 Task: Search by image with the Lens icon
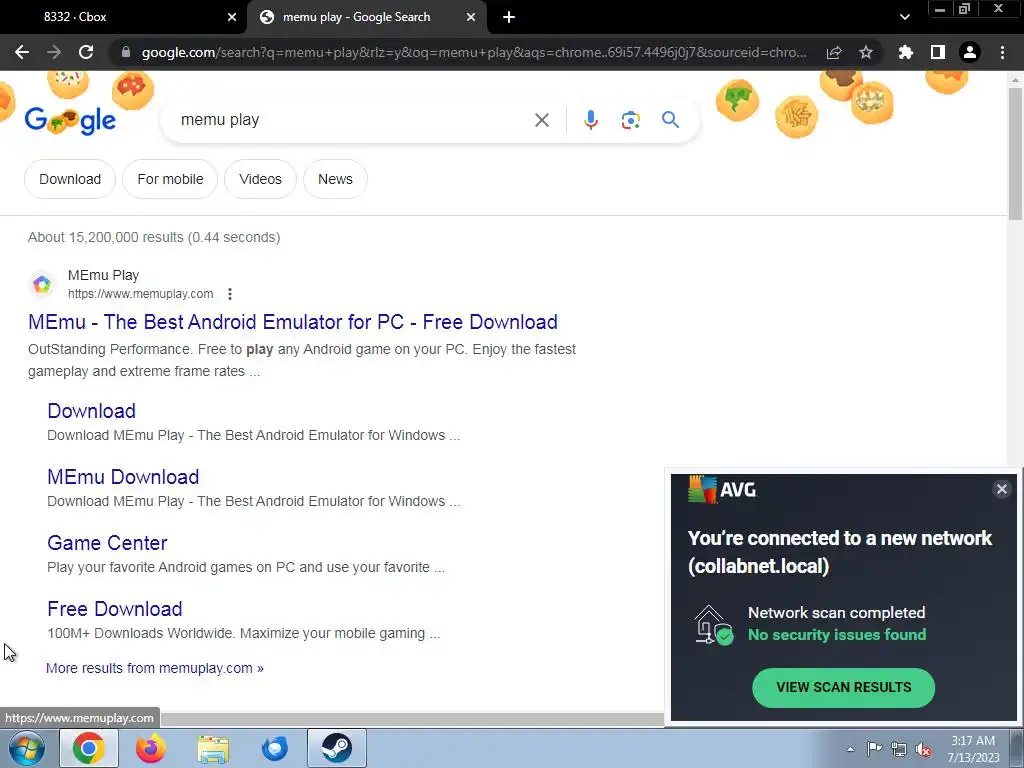pyautogui.click(x=630, y=120)
